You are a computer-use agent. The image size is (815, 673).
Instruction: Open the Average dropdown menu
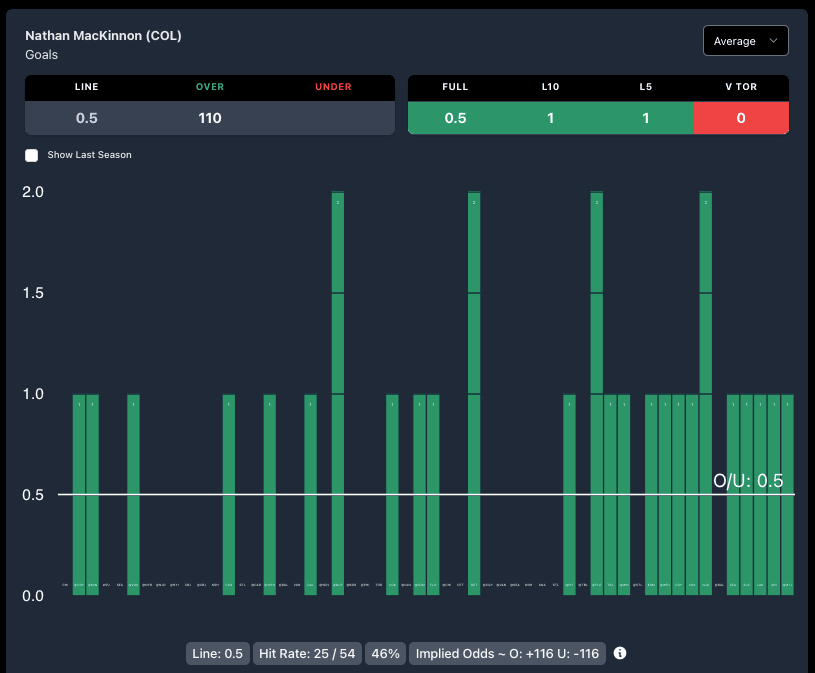(x=745, y=41)
